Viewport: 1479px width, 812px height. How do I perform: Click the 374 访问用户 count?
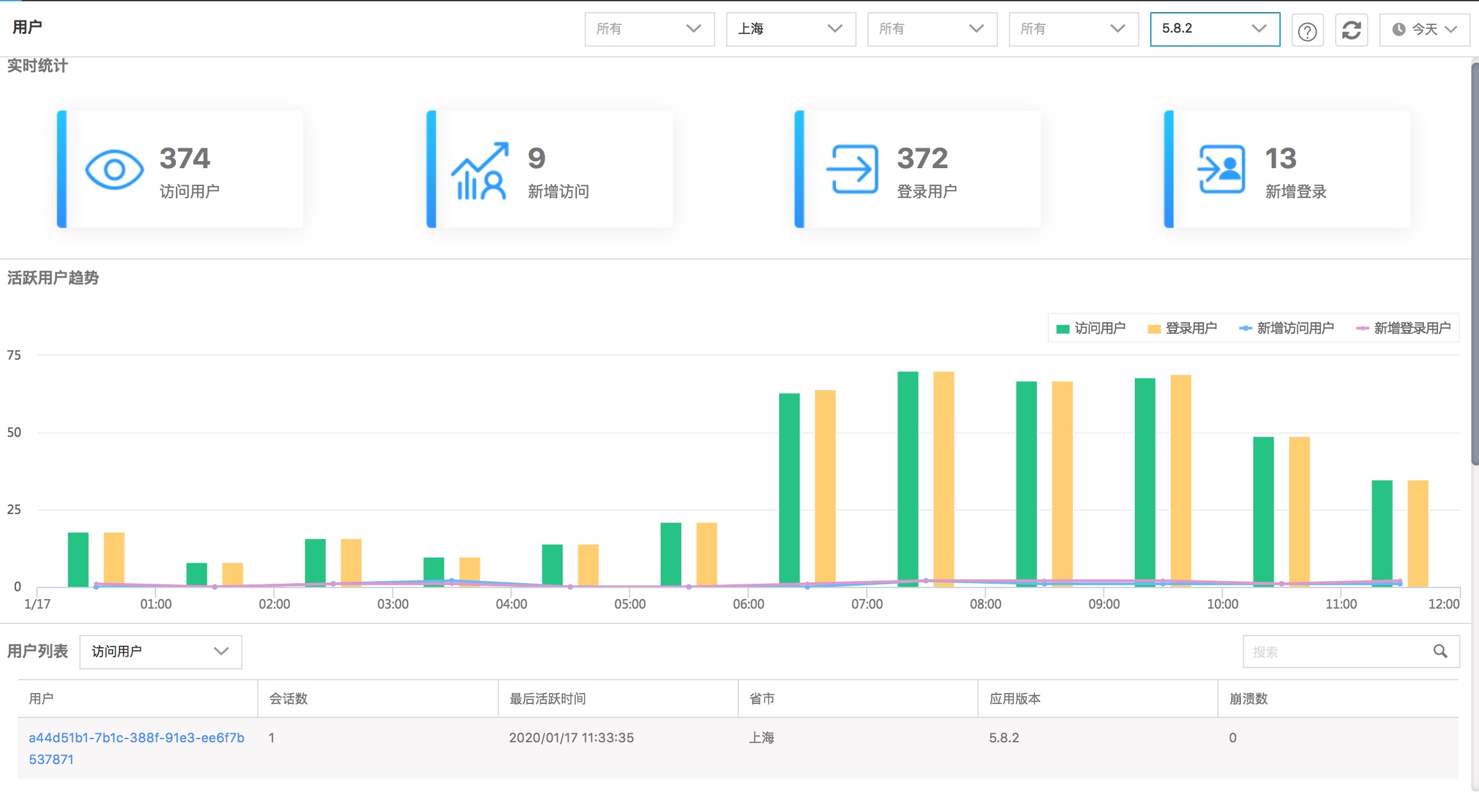click(x=184, y=158)
